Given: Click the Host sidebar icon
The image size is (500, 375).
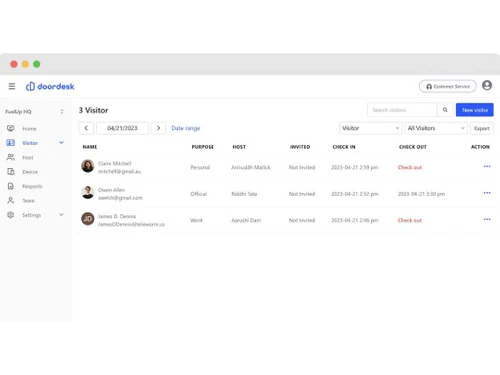Looking at the screenshot, I should [x=11, y=157].
